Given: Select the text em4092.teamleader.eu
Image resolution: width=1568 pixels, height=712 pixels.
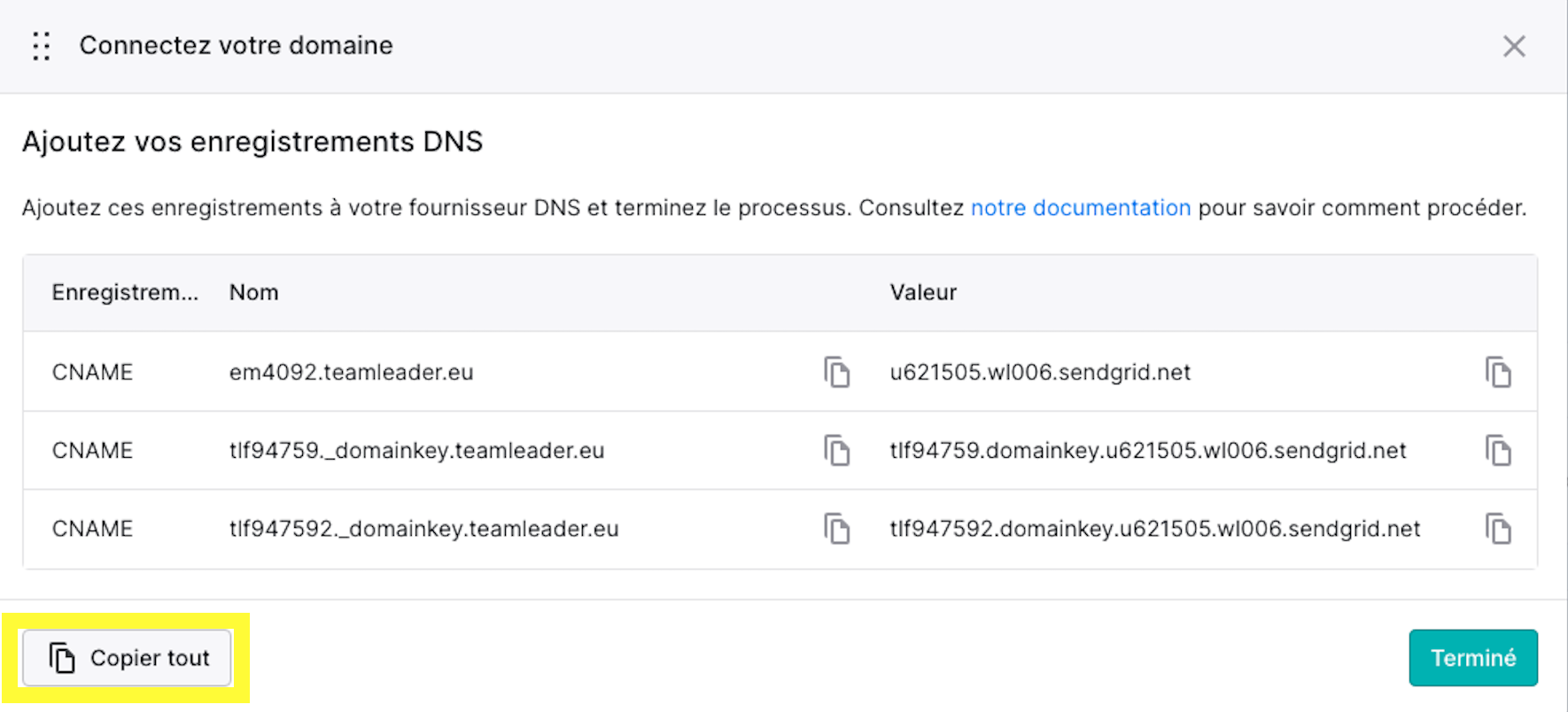Looking at the screenshot, I should [352, 372].
